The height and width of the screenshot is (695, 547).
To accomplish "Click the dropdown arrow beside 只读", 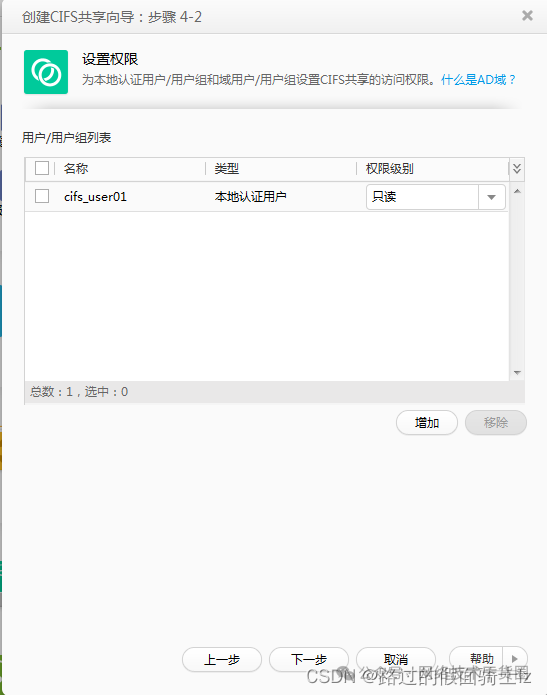I will (x=492, y=197).
